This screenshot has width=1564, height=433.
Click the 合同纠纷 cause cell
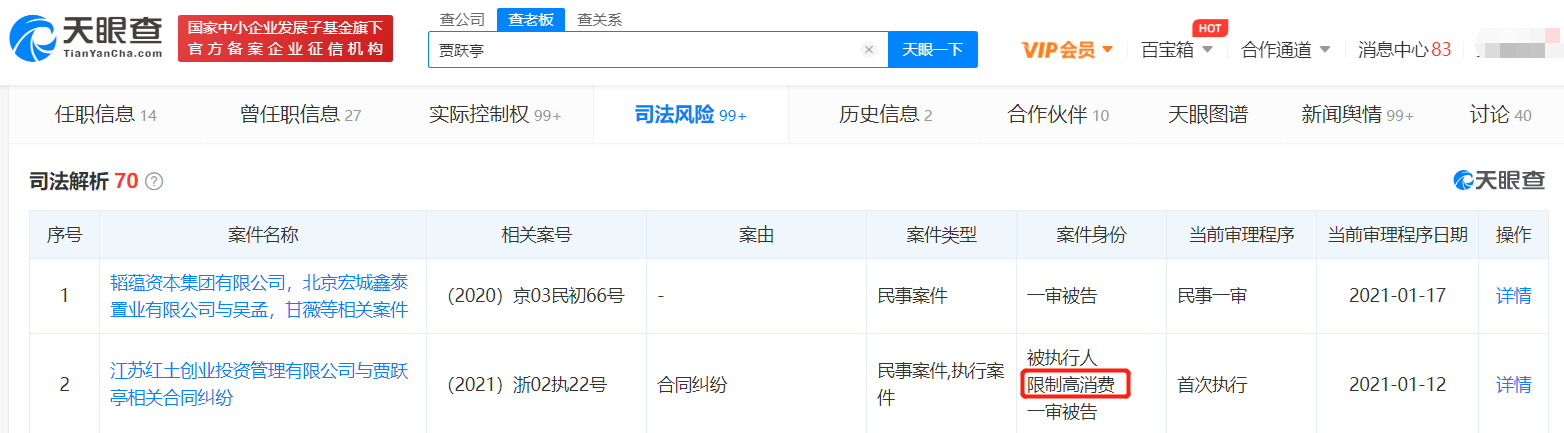693,384
